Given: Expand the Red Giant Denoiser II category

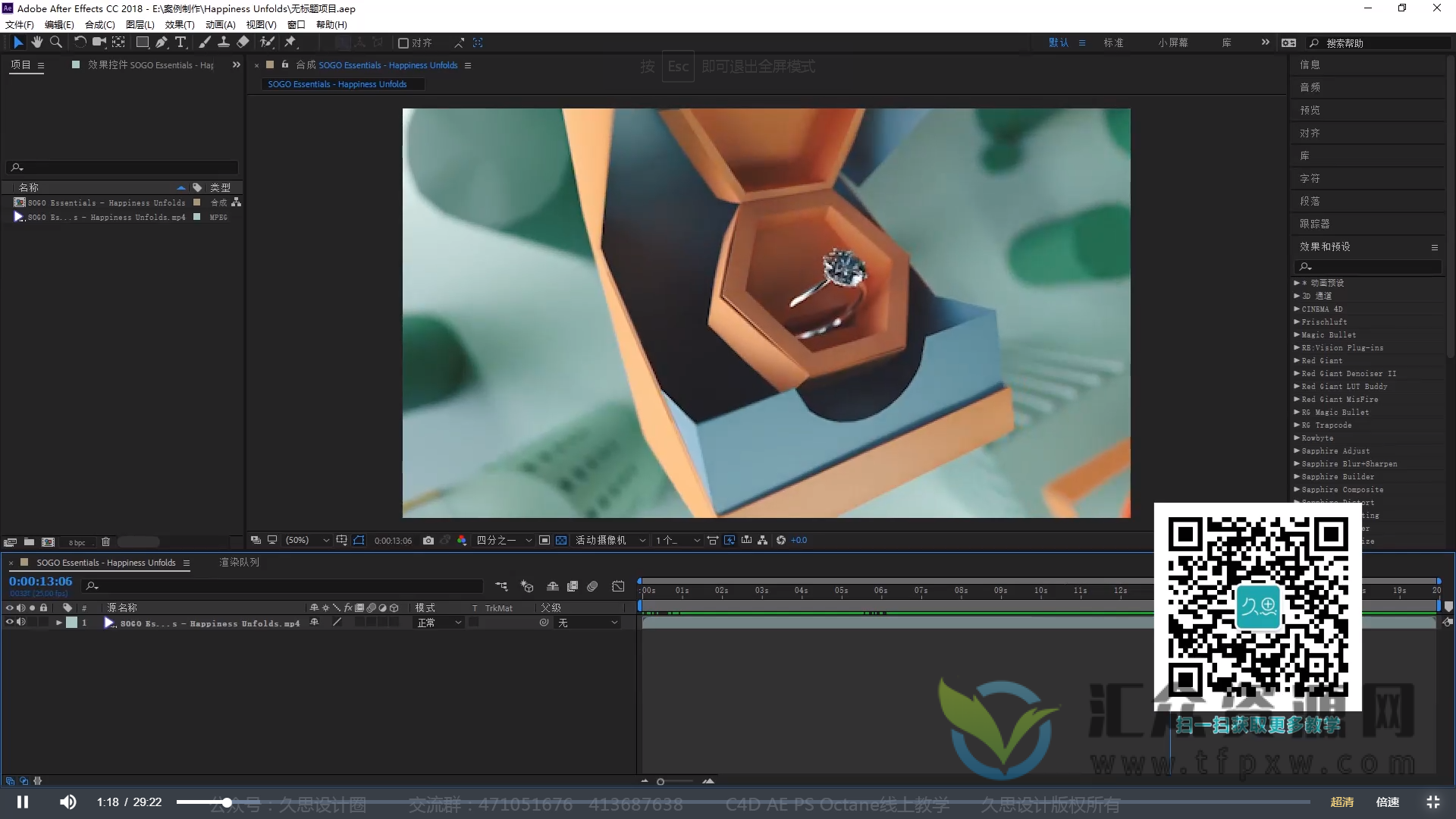Looking at the screenshot, I should (1297, 373).
